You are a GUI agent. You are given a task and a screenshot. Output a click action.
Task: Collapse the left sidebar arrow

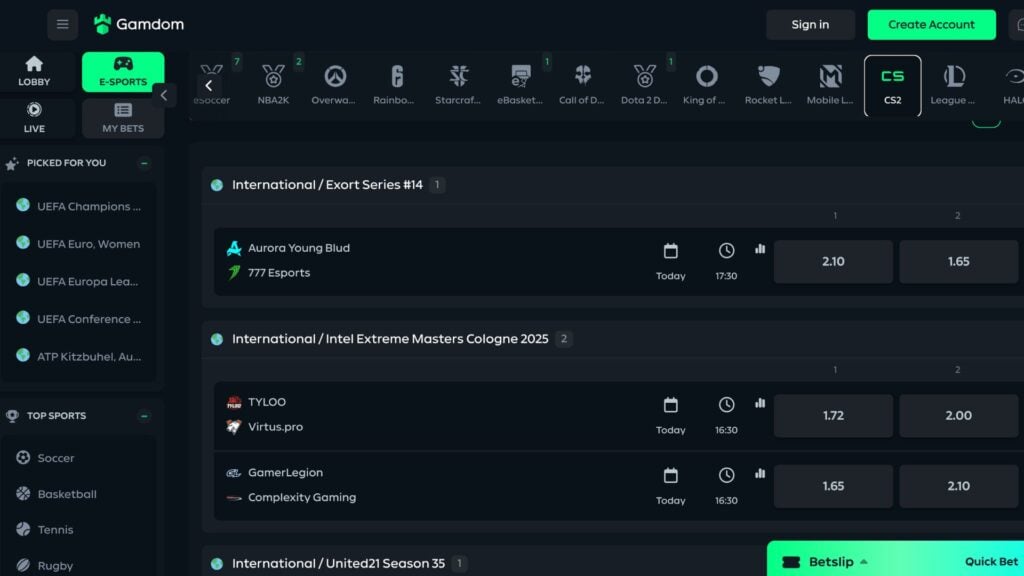click(x=164, y=95)
